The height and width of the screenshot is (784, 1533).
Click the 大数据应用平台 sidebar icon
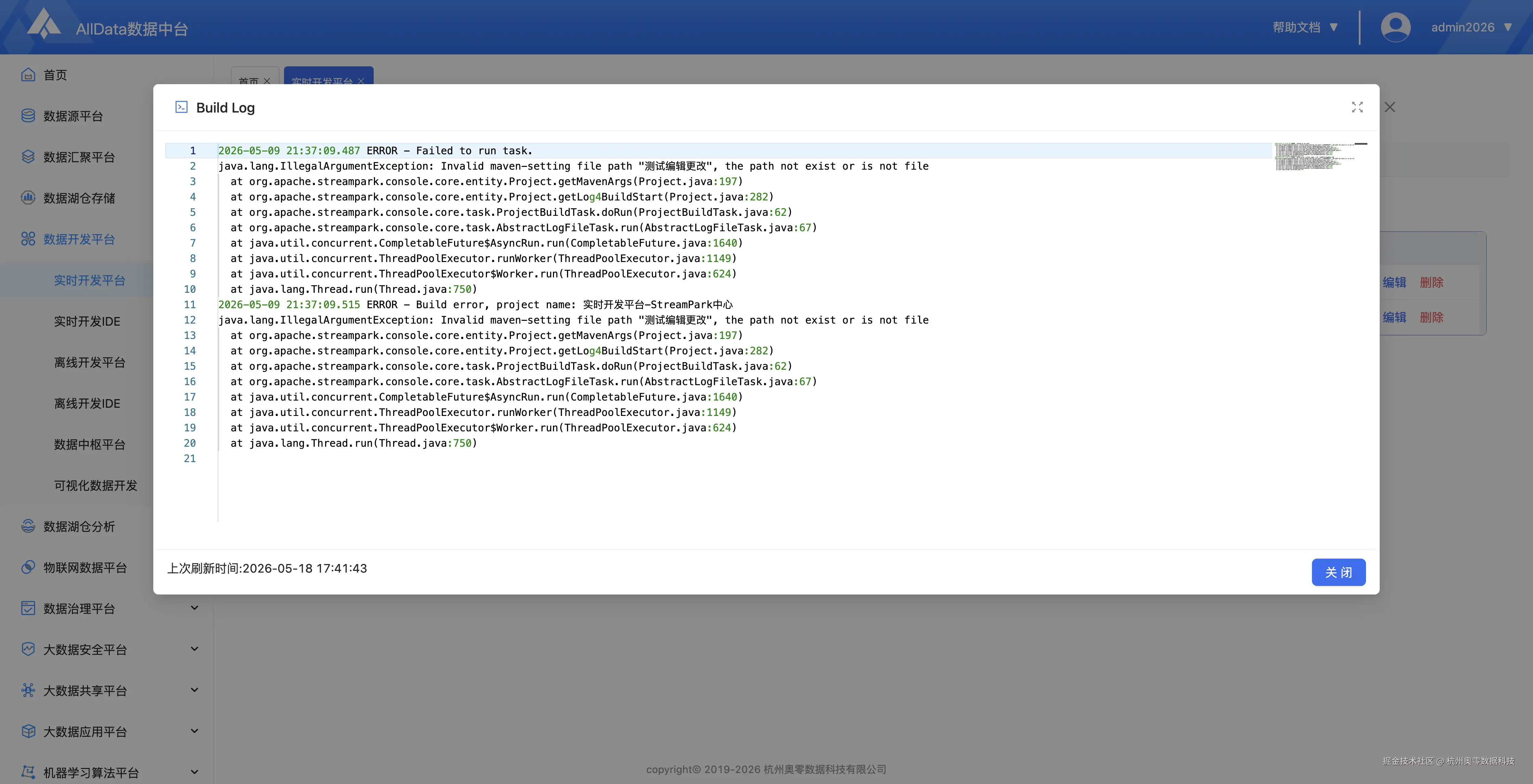(28, 731)
